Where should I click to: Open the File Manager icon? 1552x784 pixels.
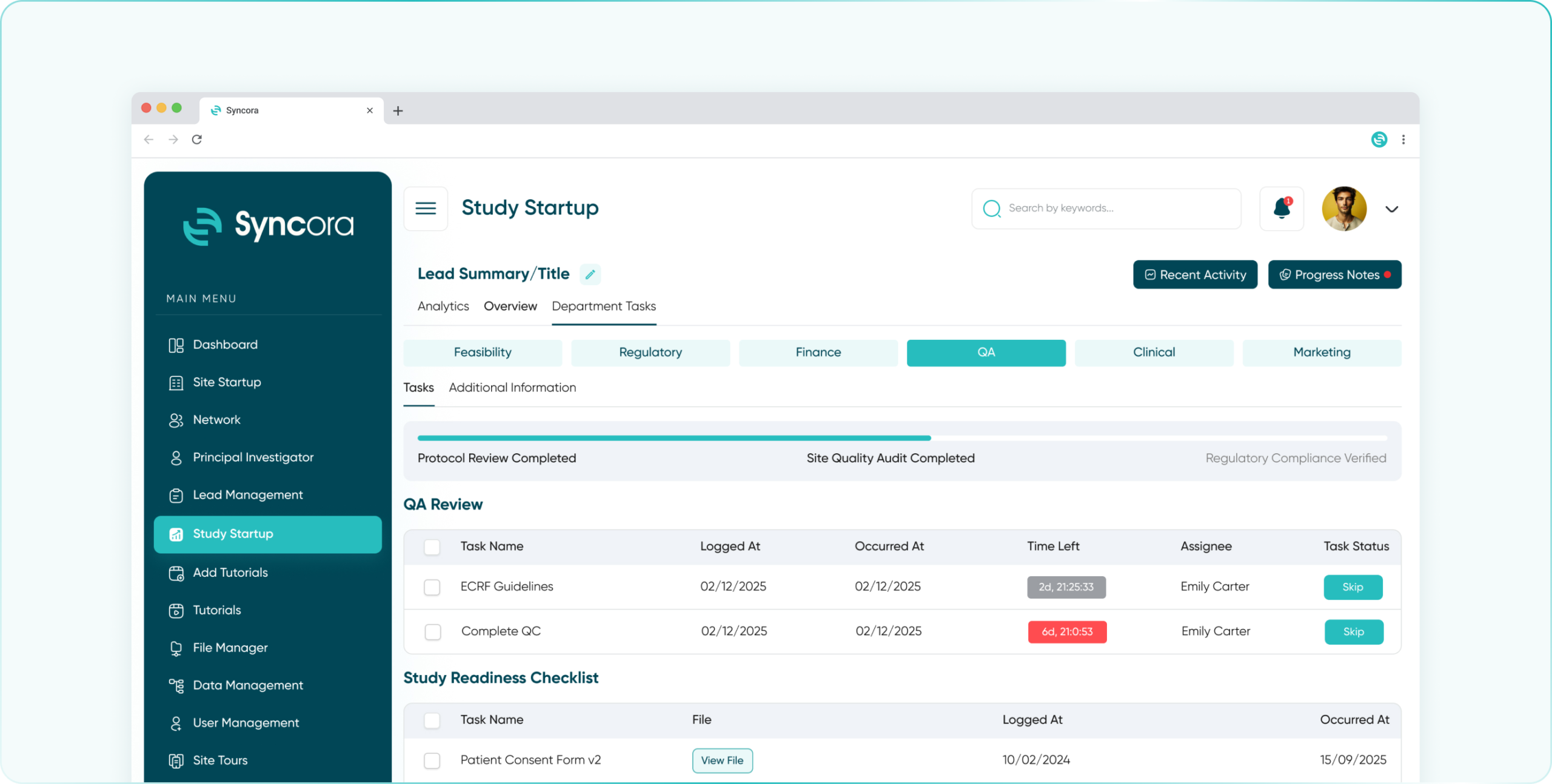click(x=176, y=648)
